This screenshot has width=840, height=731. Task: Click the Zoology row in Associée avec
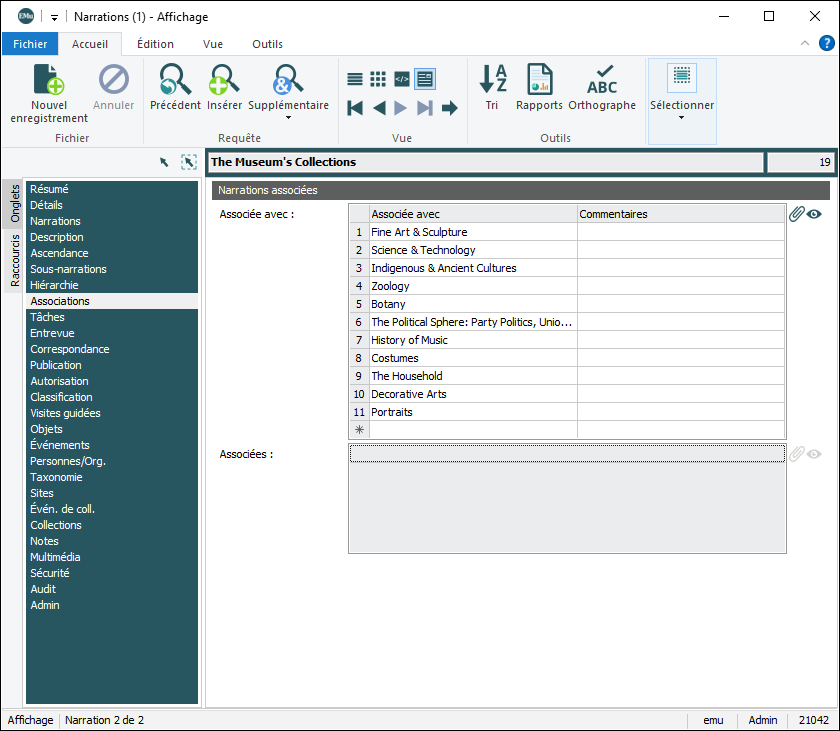click(390, 286)
